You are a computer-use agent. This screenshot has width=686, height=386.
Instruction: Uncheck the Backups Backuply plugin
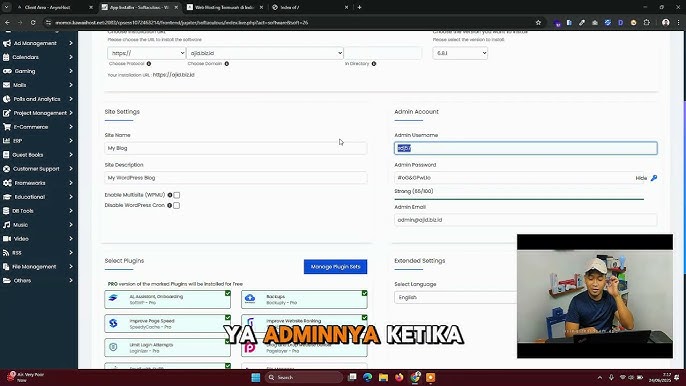point(364,293)
